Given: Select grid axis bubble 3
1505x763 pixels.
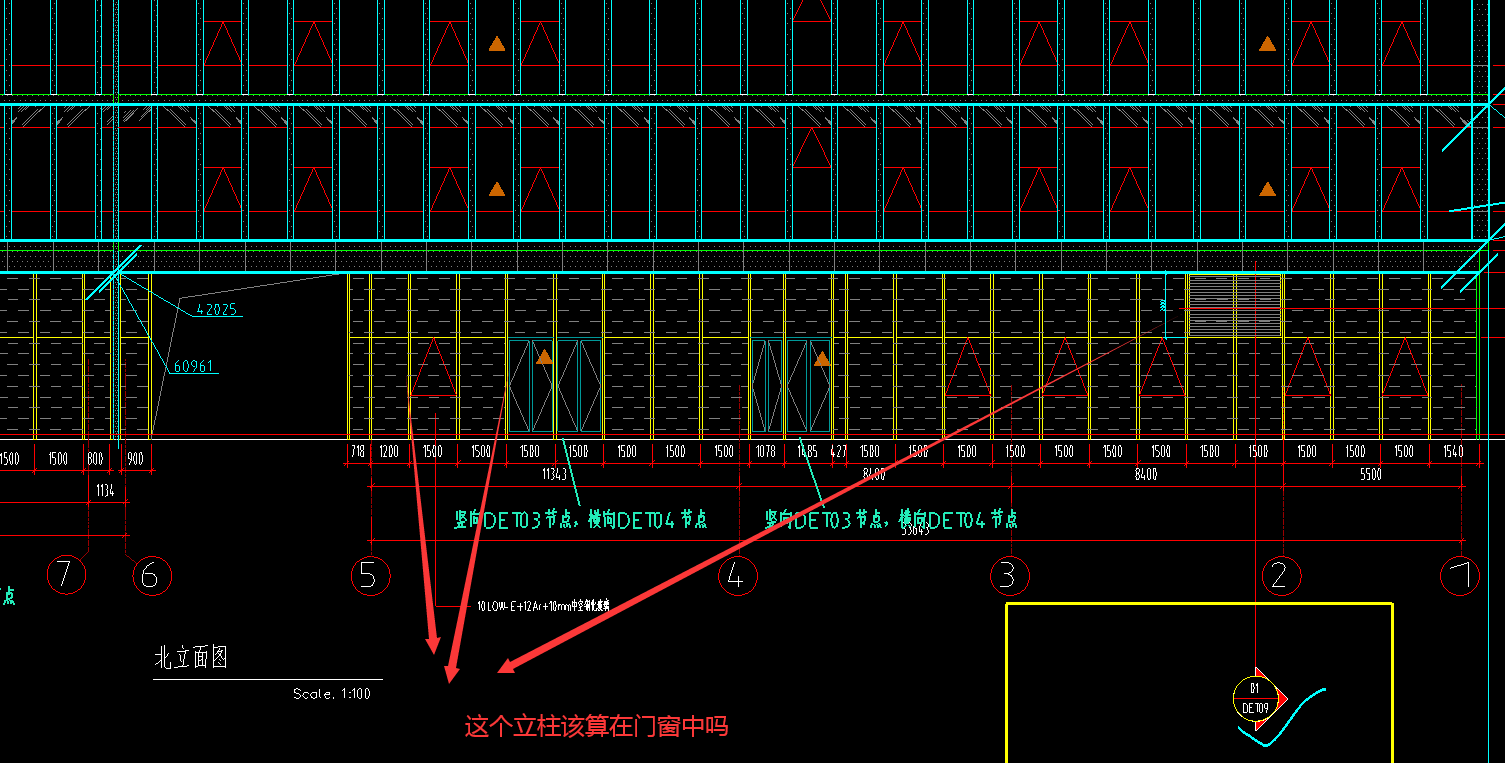Looking at the screenshot, I should (x=1009, y=576).
